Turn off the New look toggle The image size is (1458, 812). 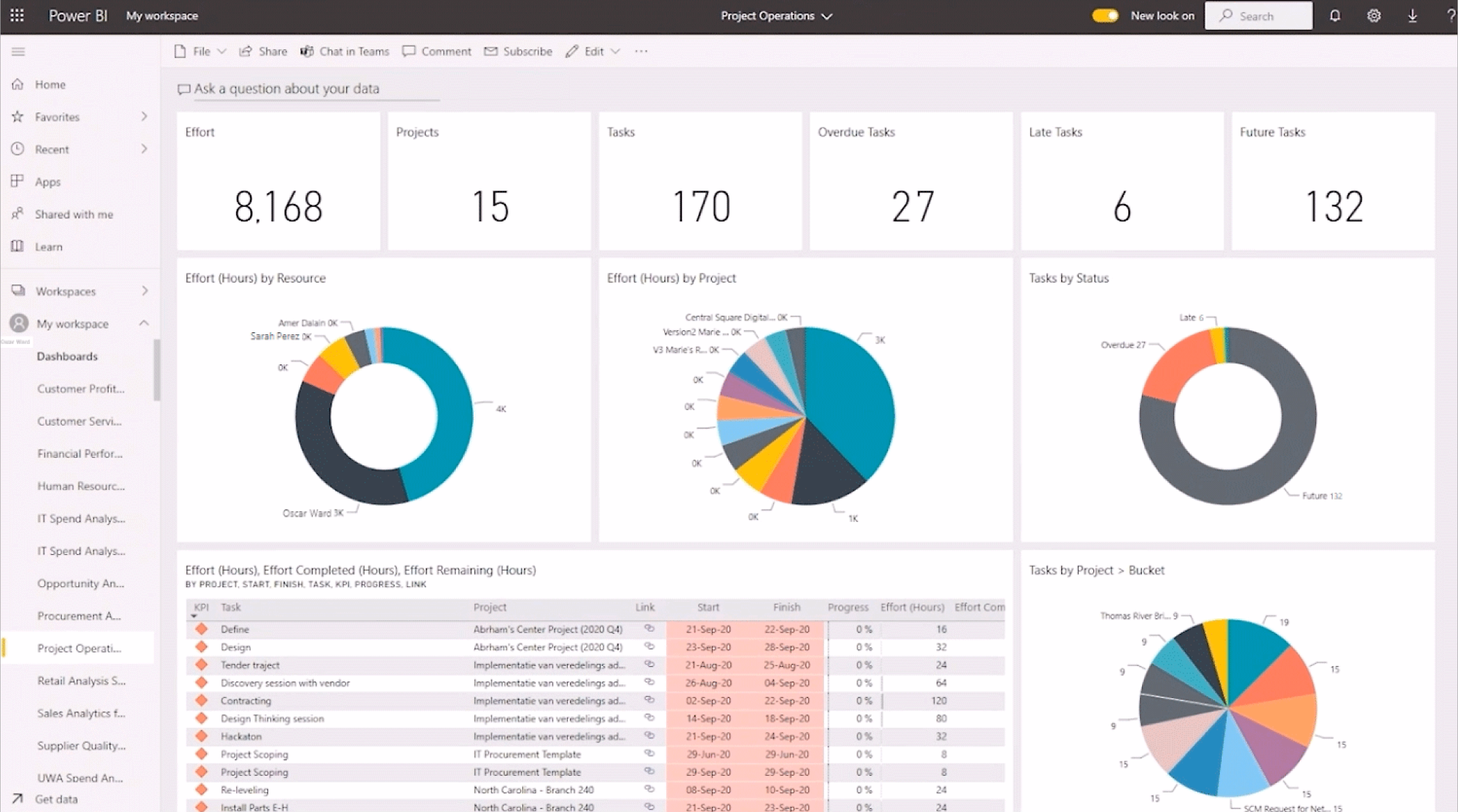[x=1104, y=16]
